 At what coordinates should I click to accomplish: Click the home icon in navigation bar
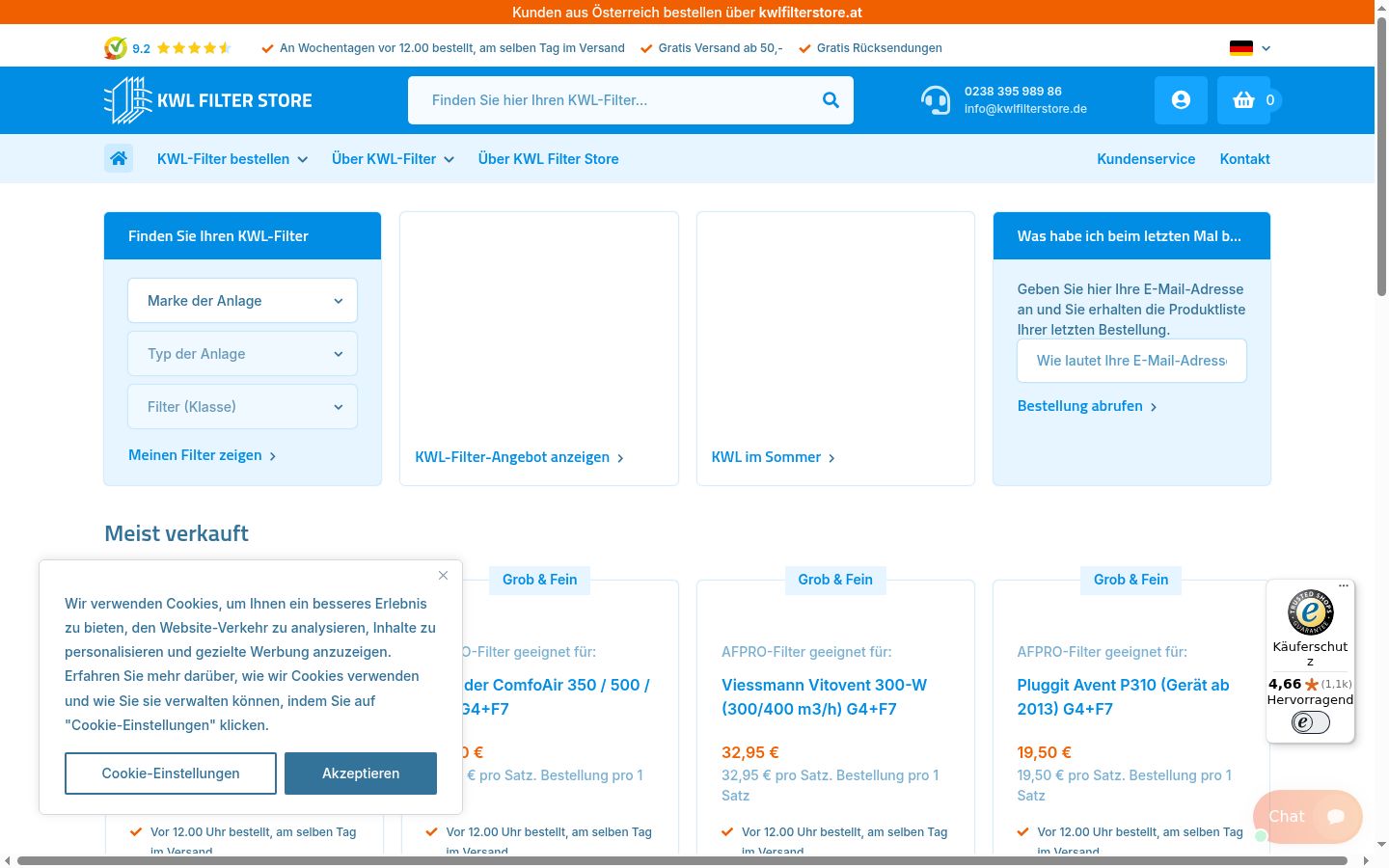click(119, 158)
